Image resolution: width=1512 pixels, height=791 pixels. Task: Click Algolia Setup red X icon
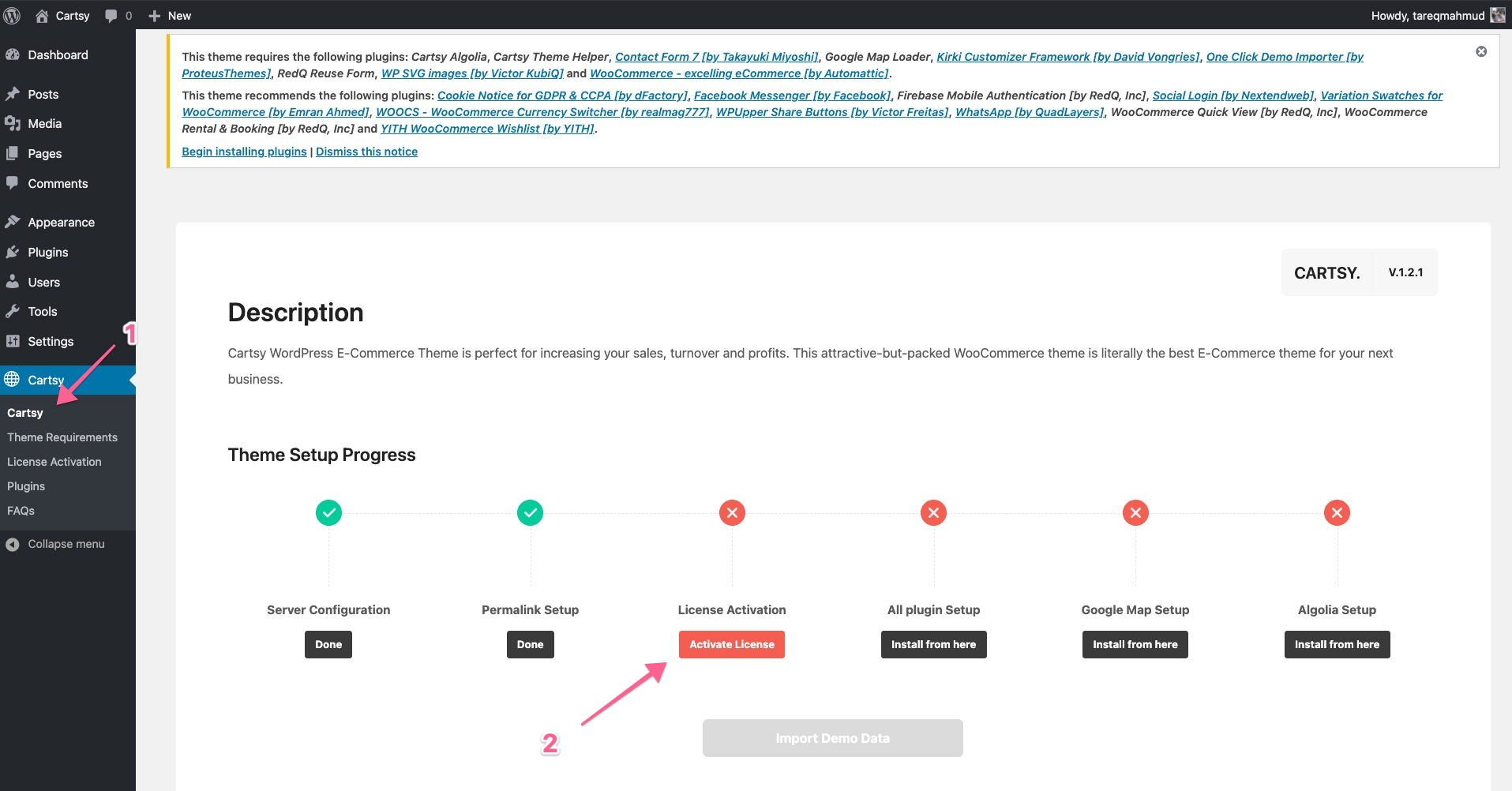(1338, 513)
